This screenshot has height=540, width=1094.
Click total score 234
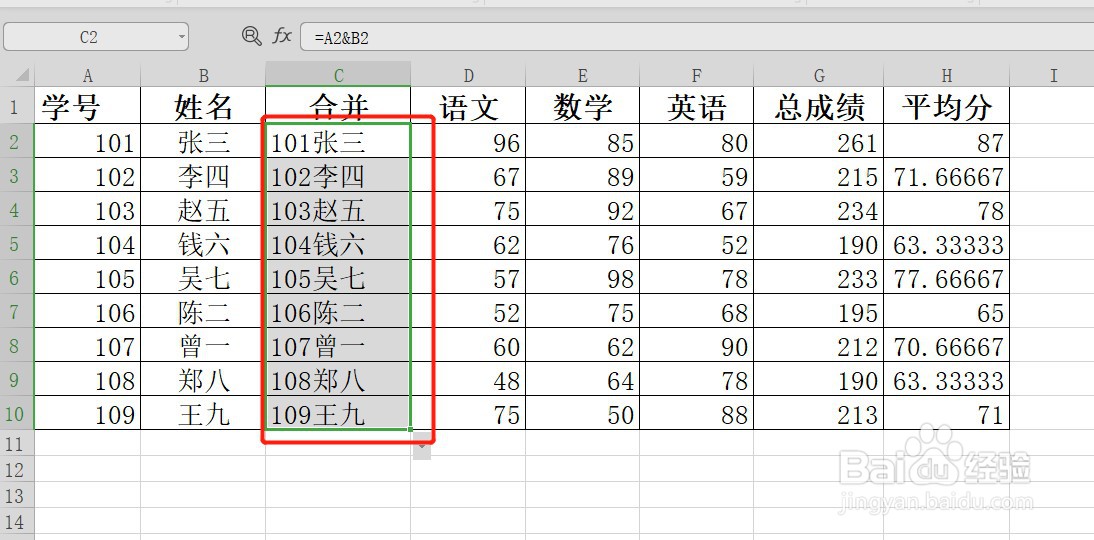[x=818, y=210]
